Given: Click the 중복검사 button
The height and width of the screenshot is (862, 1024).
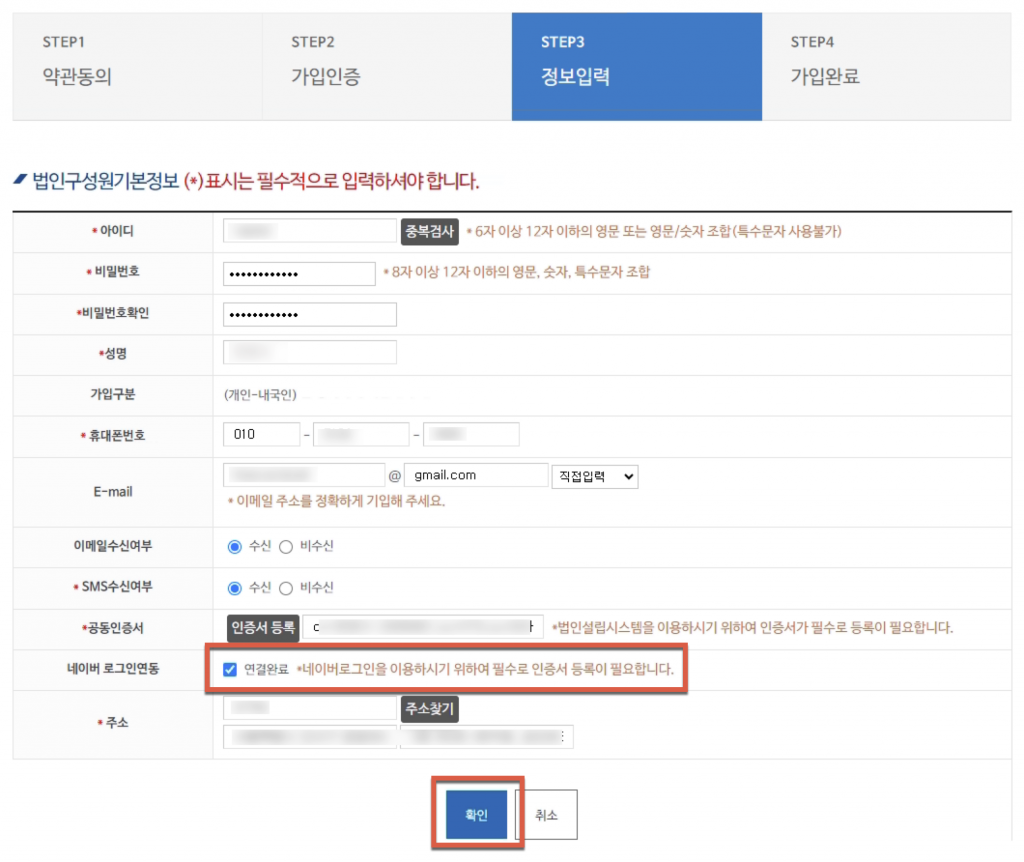Looking at the screenshot, I should 429,231.
